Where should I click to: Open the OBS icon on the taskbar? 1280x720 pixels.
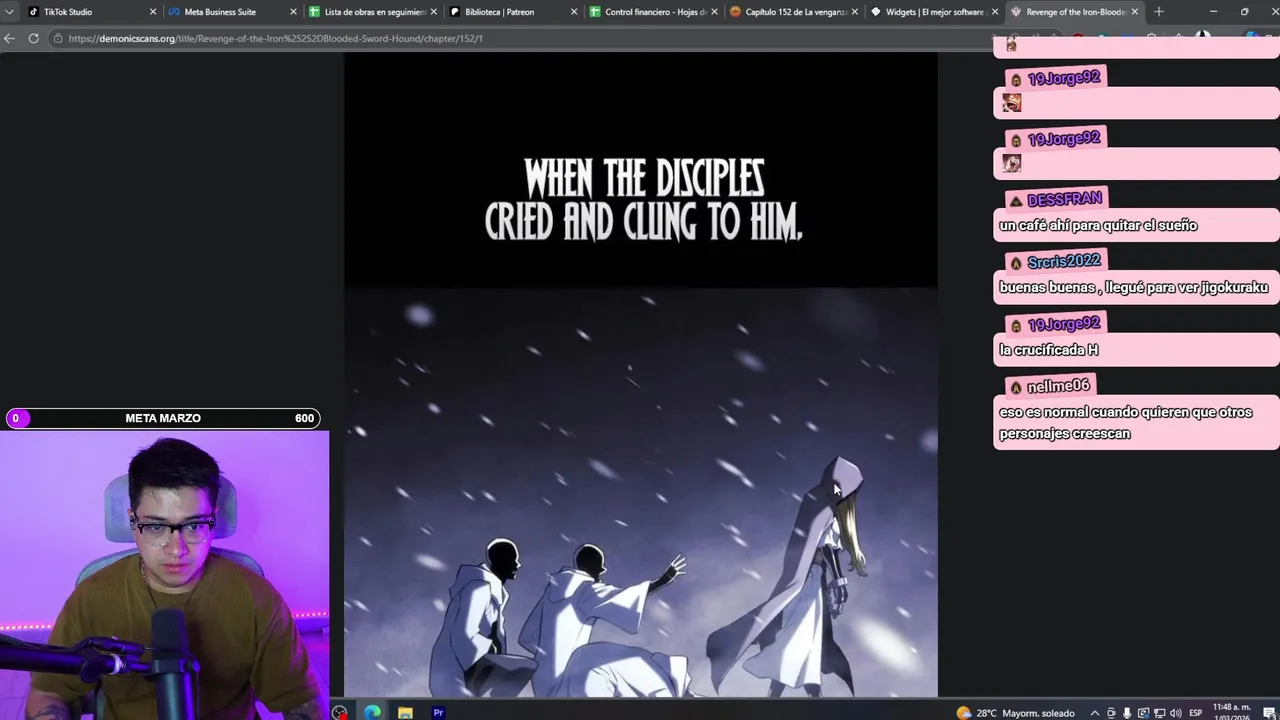click(x=340, y=712)
